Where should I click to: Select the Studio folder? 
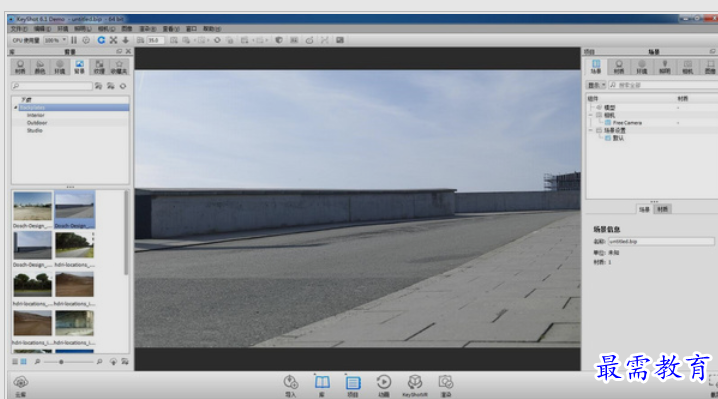34,131
